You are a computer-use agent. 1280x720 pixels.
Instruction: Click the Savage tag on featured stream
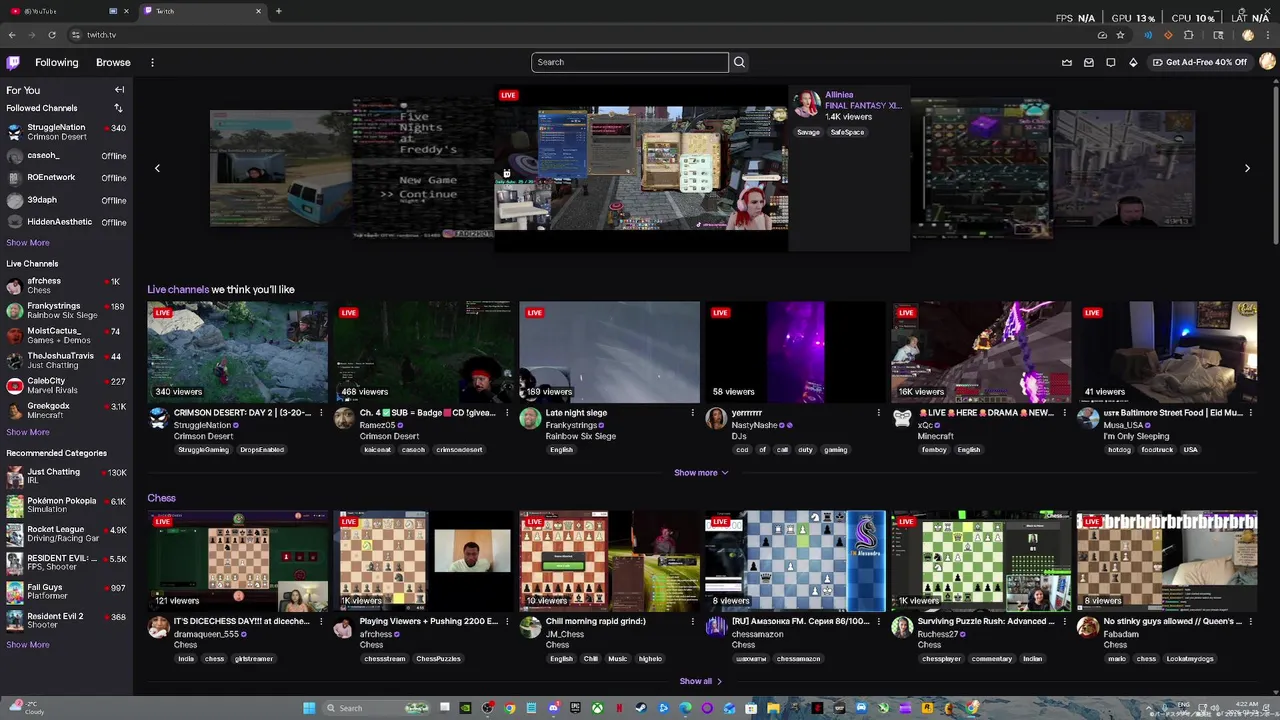[x=808, y=132]
